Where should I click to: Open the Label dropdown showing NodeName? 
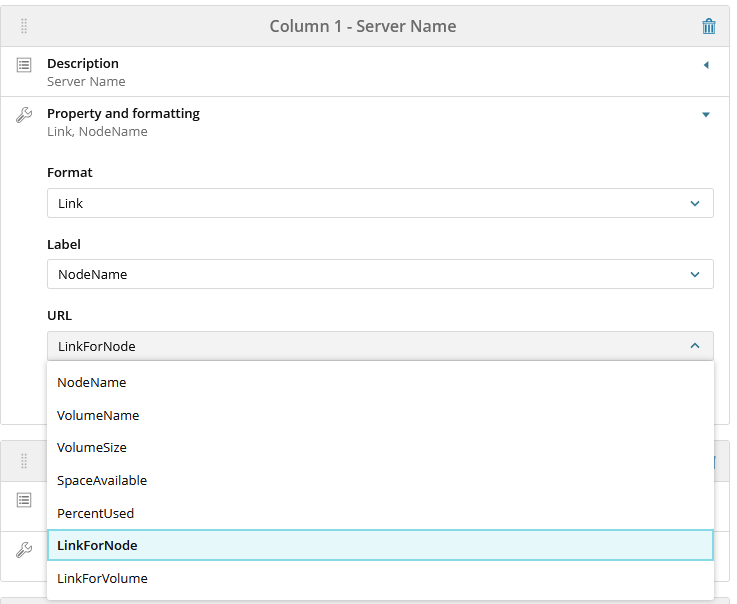coord(380,274)
